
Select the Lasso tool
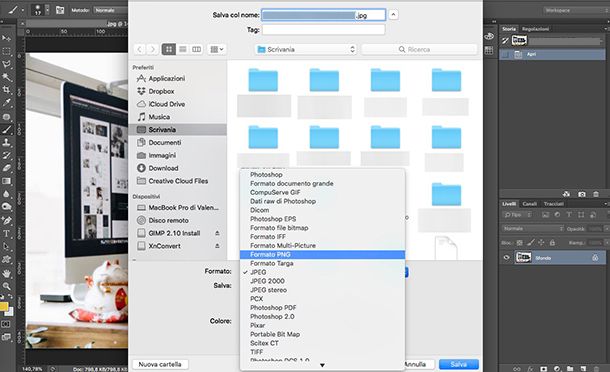click(x=6, y=64)
